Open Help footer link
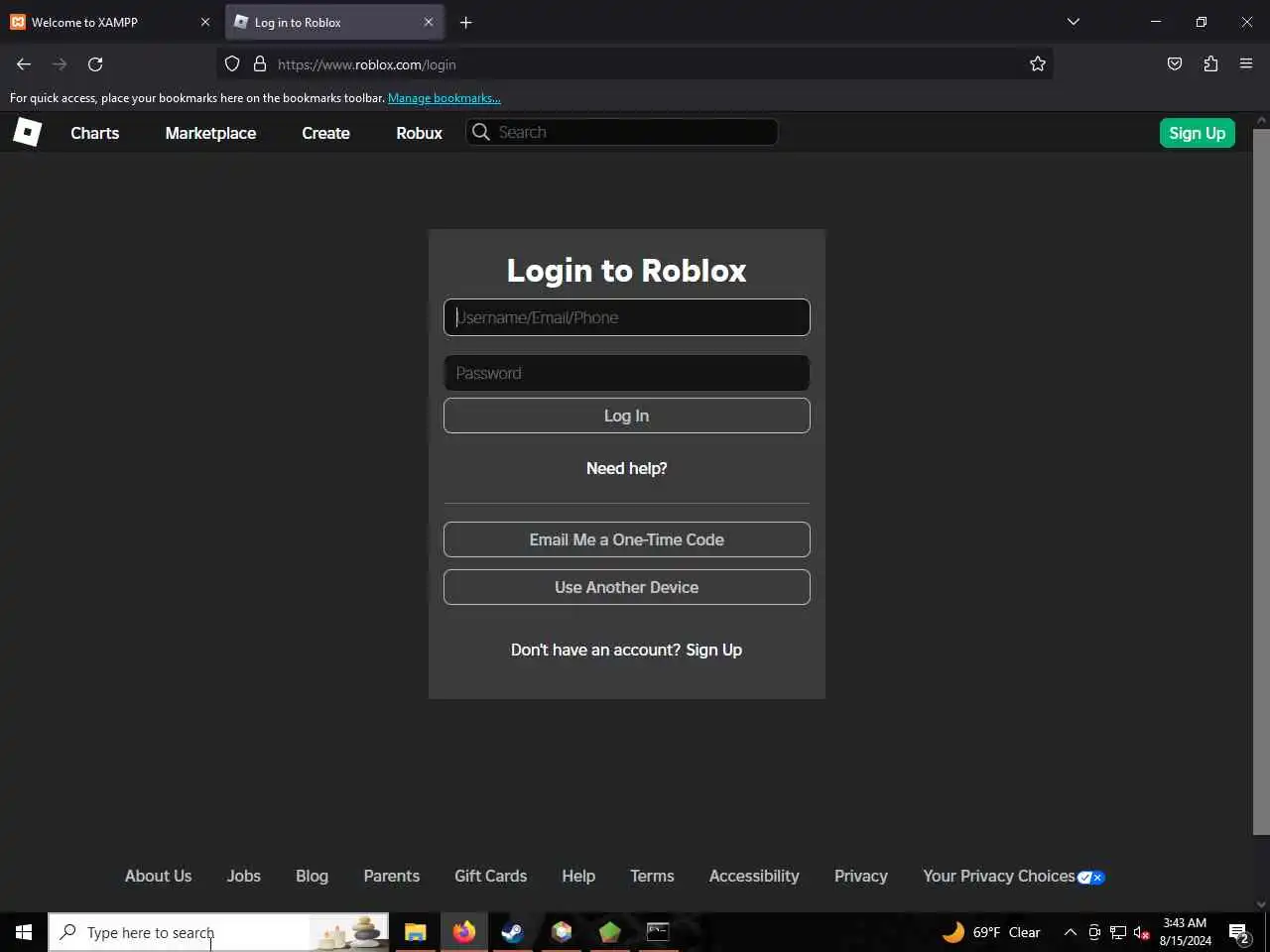This screenshot has height=952, width=1270. click(x=578, y=876)
